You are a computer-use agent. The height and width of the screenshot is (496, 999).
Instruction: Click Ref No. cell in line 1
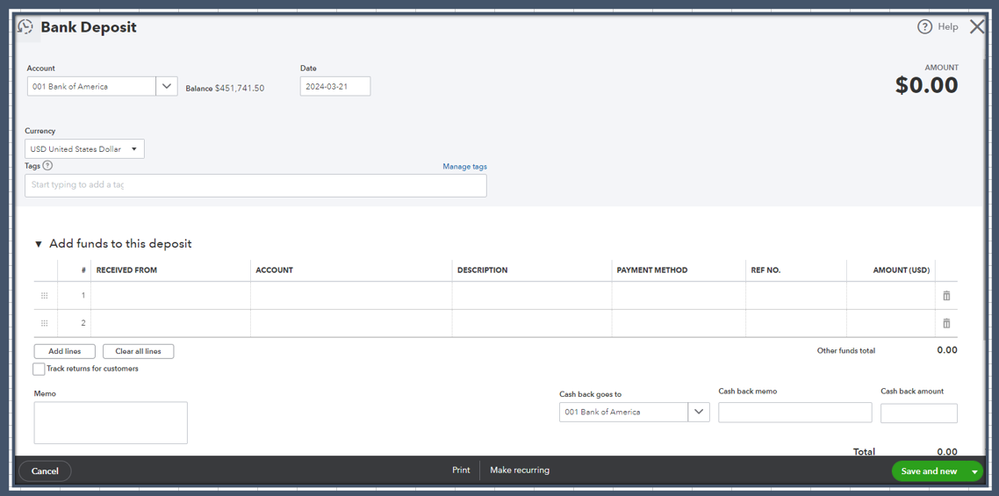pos(796,295)
